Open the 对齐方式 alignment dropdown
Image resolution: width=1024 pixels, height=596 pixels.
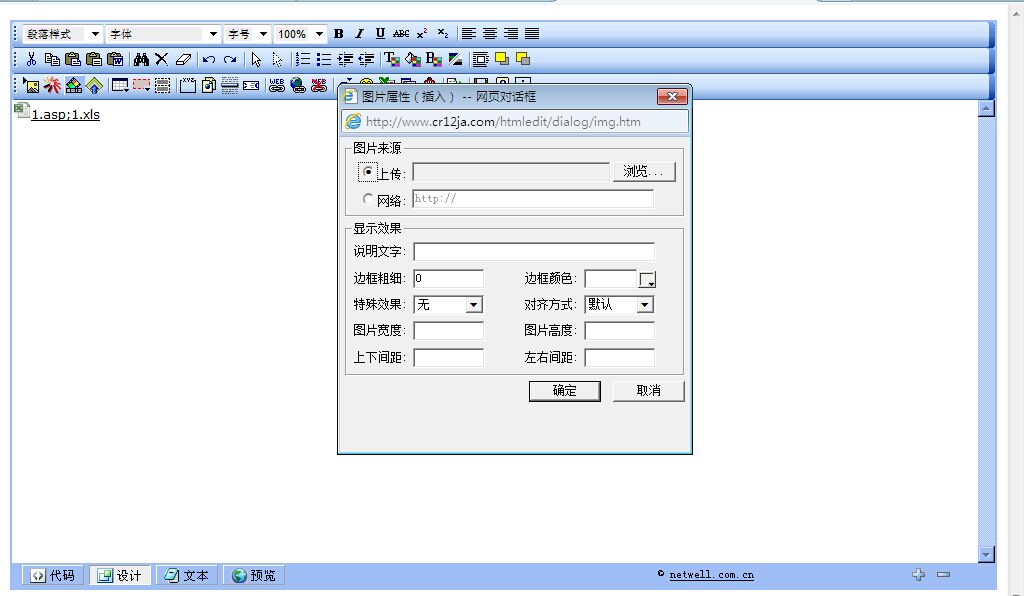(x=619, y=305)
